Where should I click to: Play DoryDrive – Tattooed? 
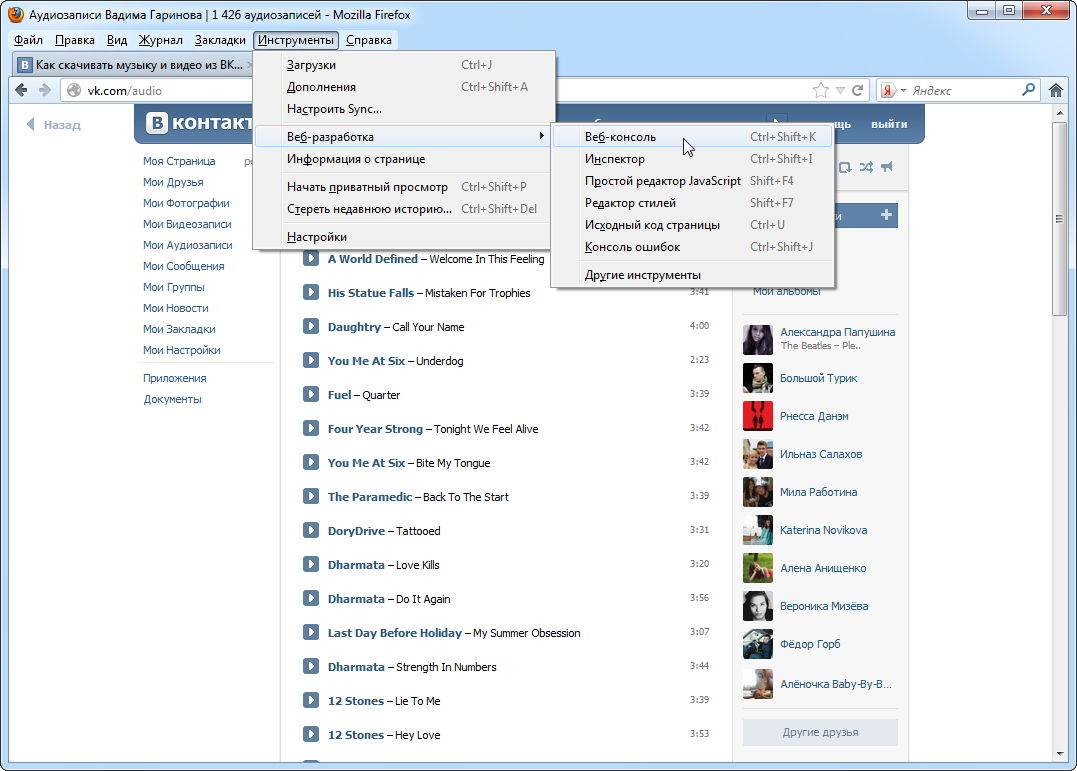(x=311, y=530)
